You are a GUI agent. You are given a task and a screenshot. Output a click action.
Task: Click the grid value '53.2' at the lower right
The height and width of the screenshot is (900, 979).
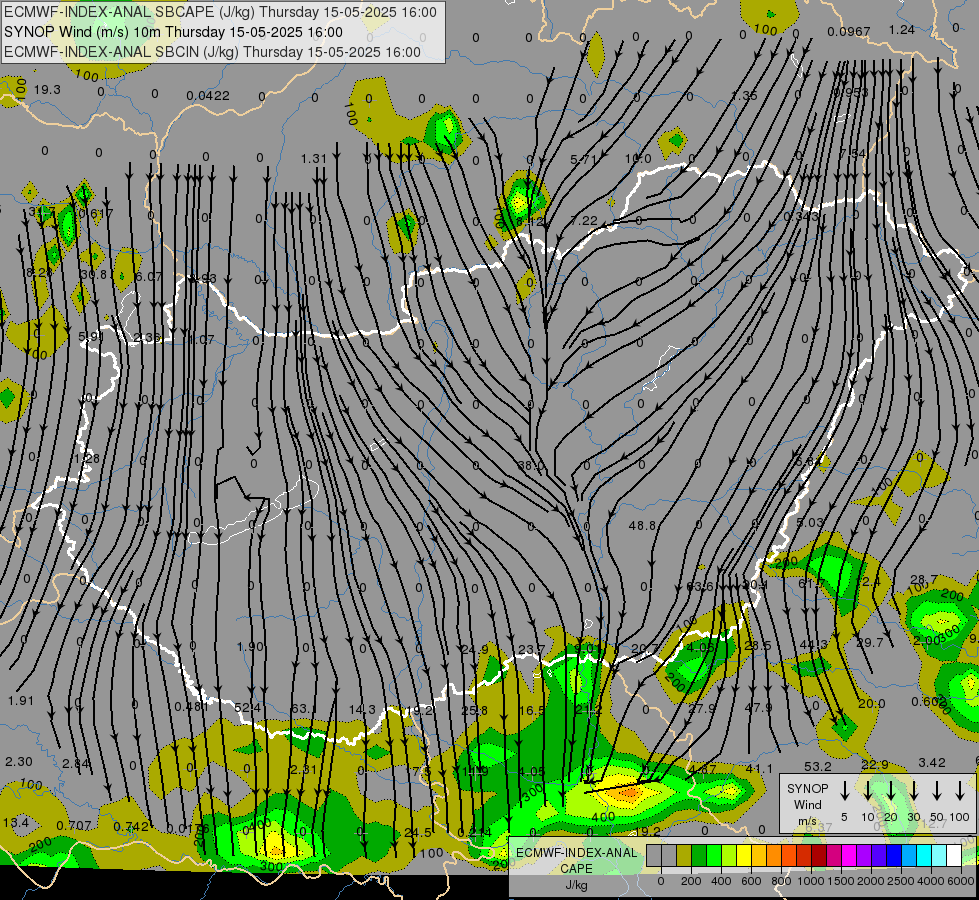point(818,766)
